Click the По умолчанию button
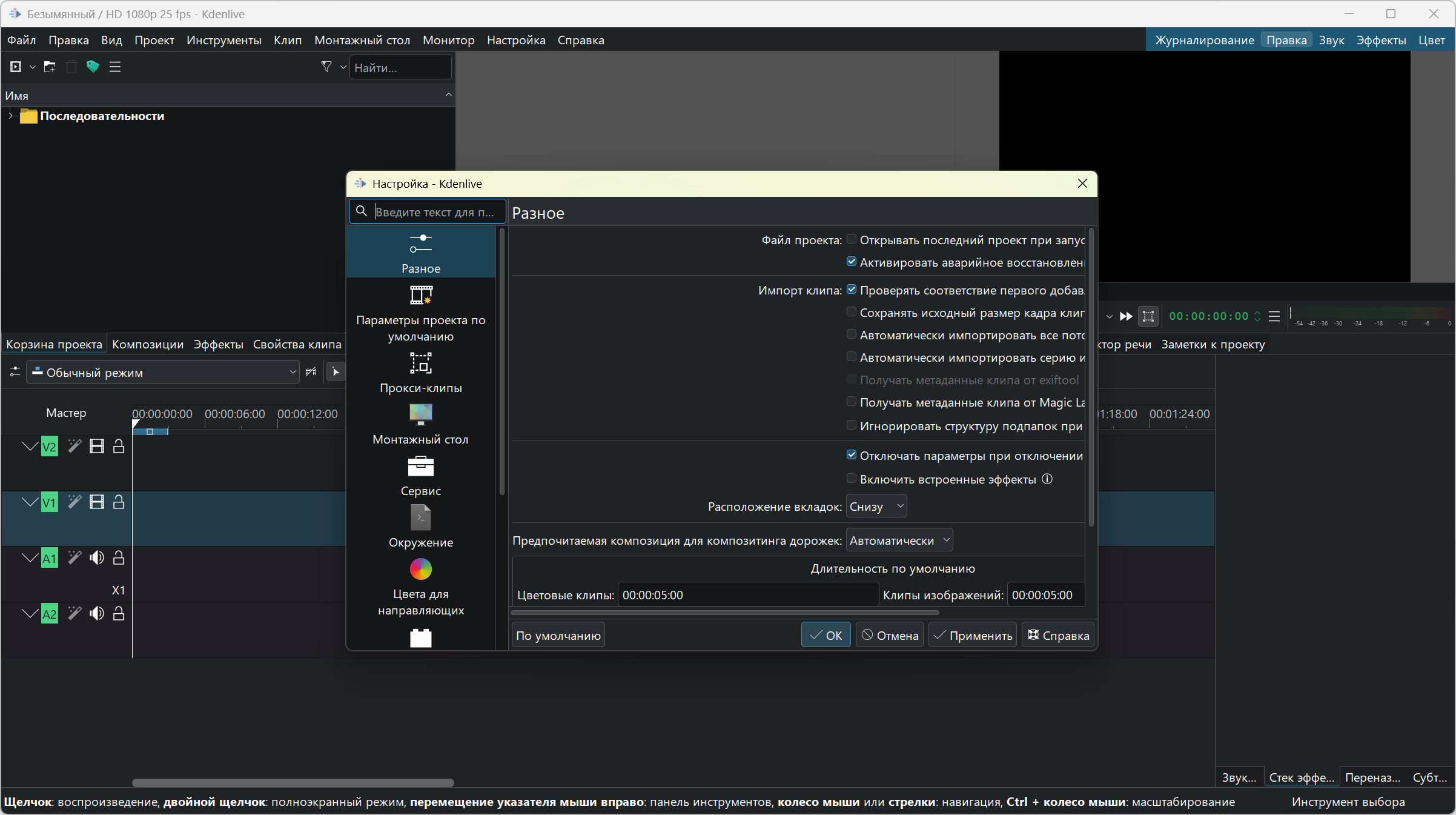Screen dimensions: 1456x815 pyautogui.click(x=558, y=635)
